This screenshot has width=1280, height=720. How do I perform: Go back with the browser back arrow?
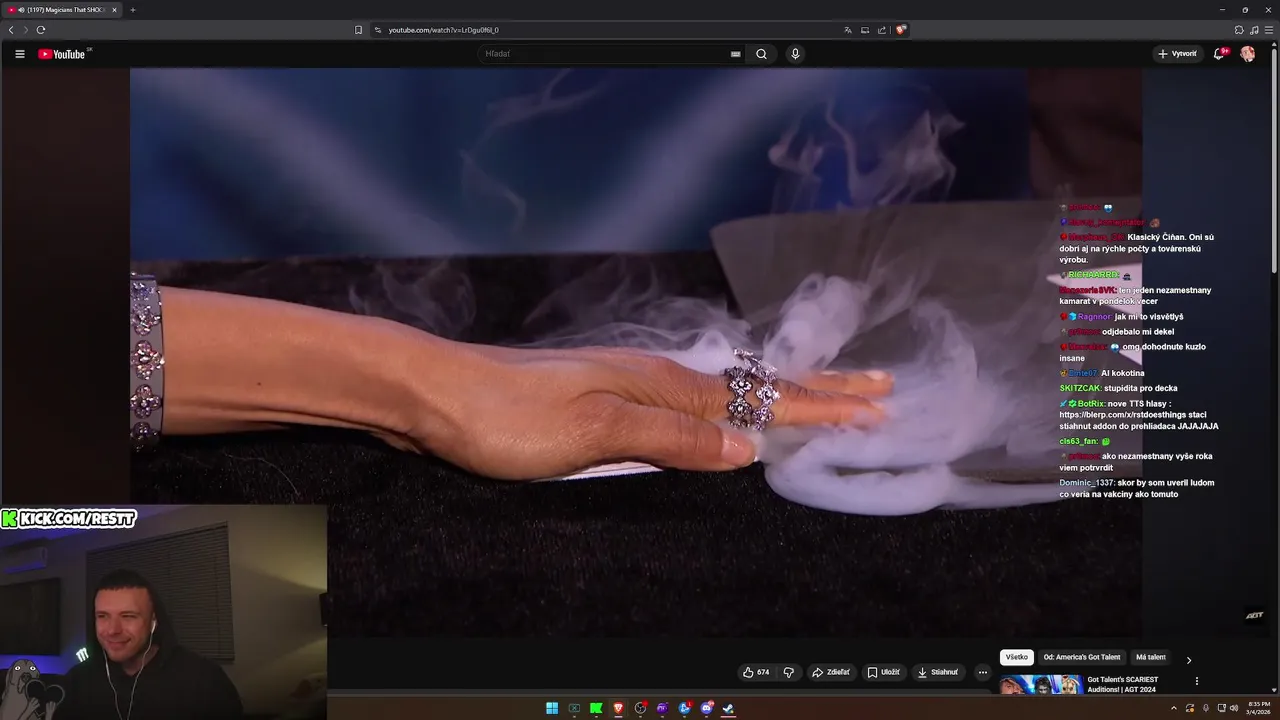11,30
